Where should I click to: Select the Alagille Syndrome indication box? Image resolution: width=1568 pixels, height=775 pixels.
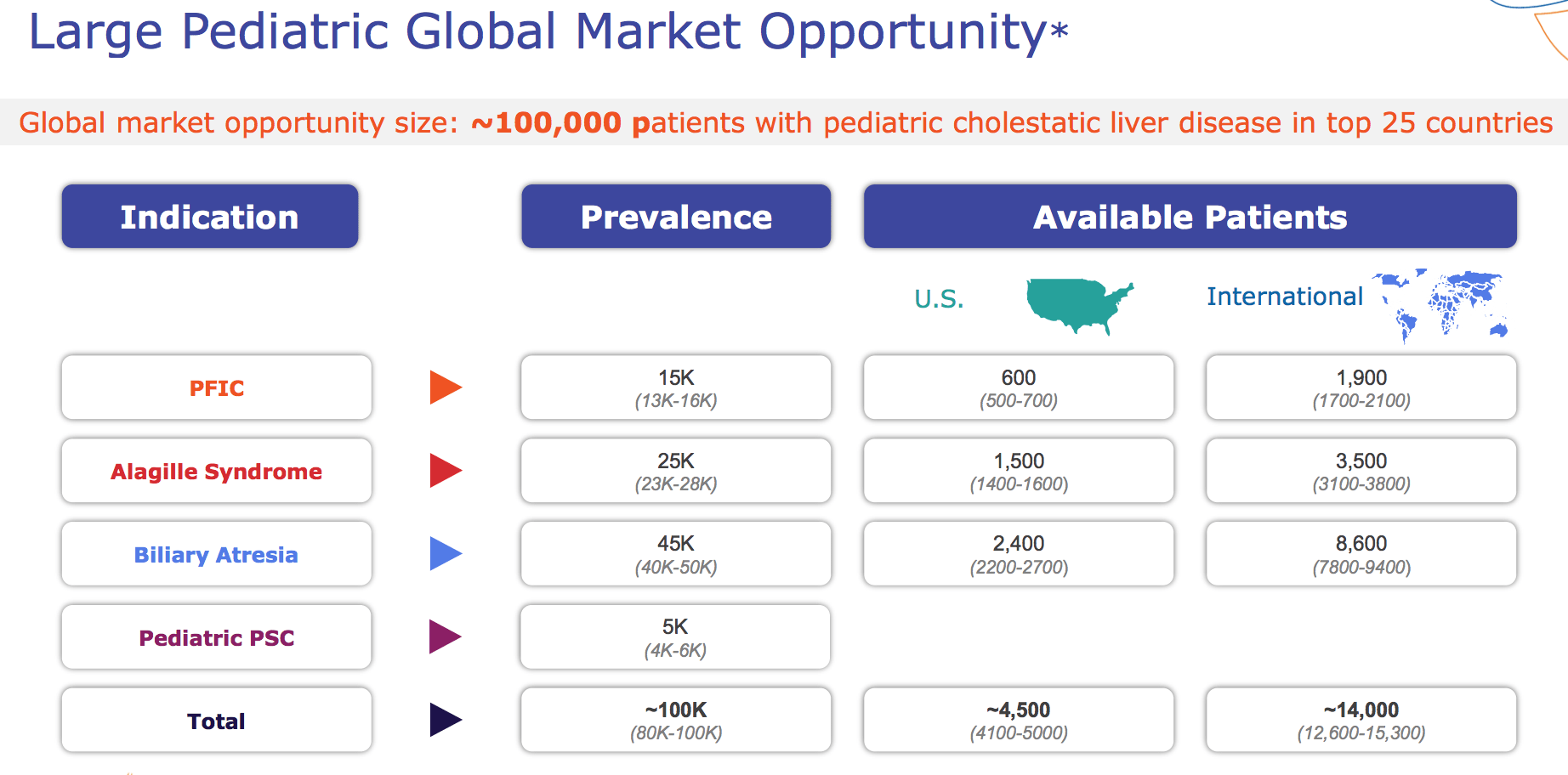(216, 471)
